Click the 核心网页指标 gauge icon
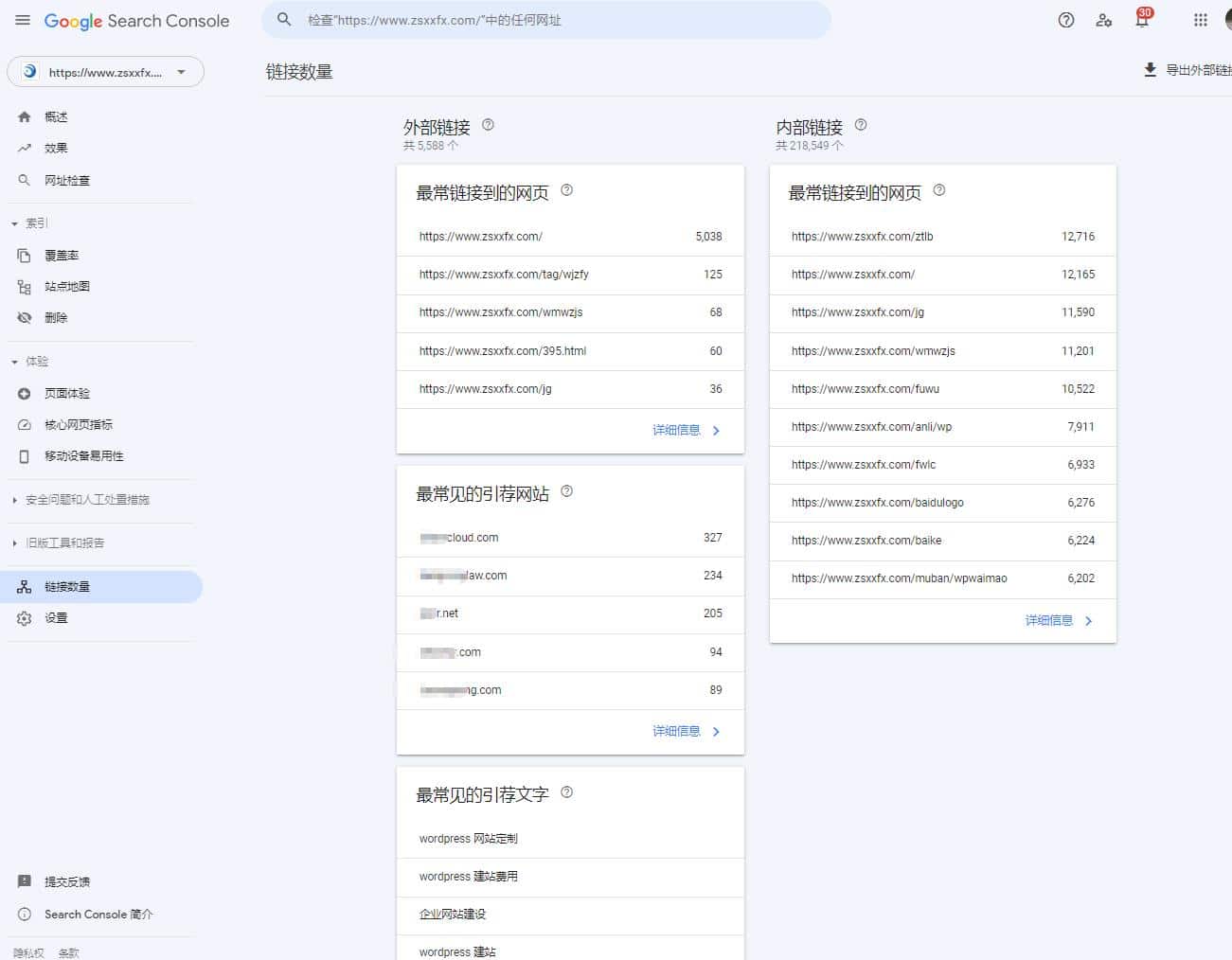Image resolution: width=1232 pixels, height=960 pixels. point(25,425)
